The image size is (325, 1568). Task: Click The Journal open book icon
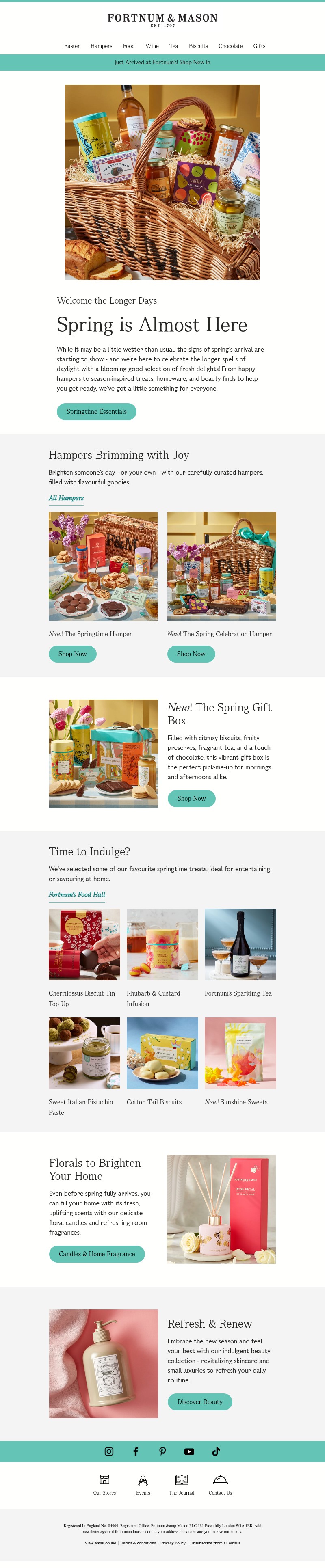[x=182, y=1479]
